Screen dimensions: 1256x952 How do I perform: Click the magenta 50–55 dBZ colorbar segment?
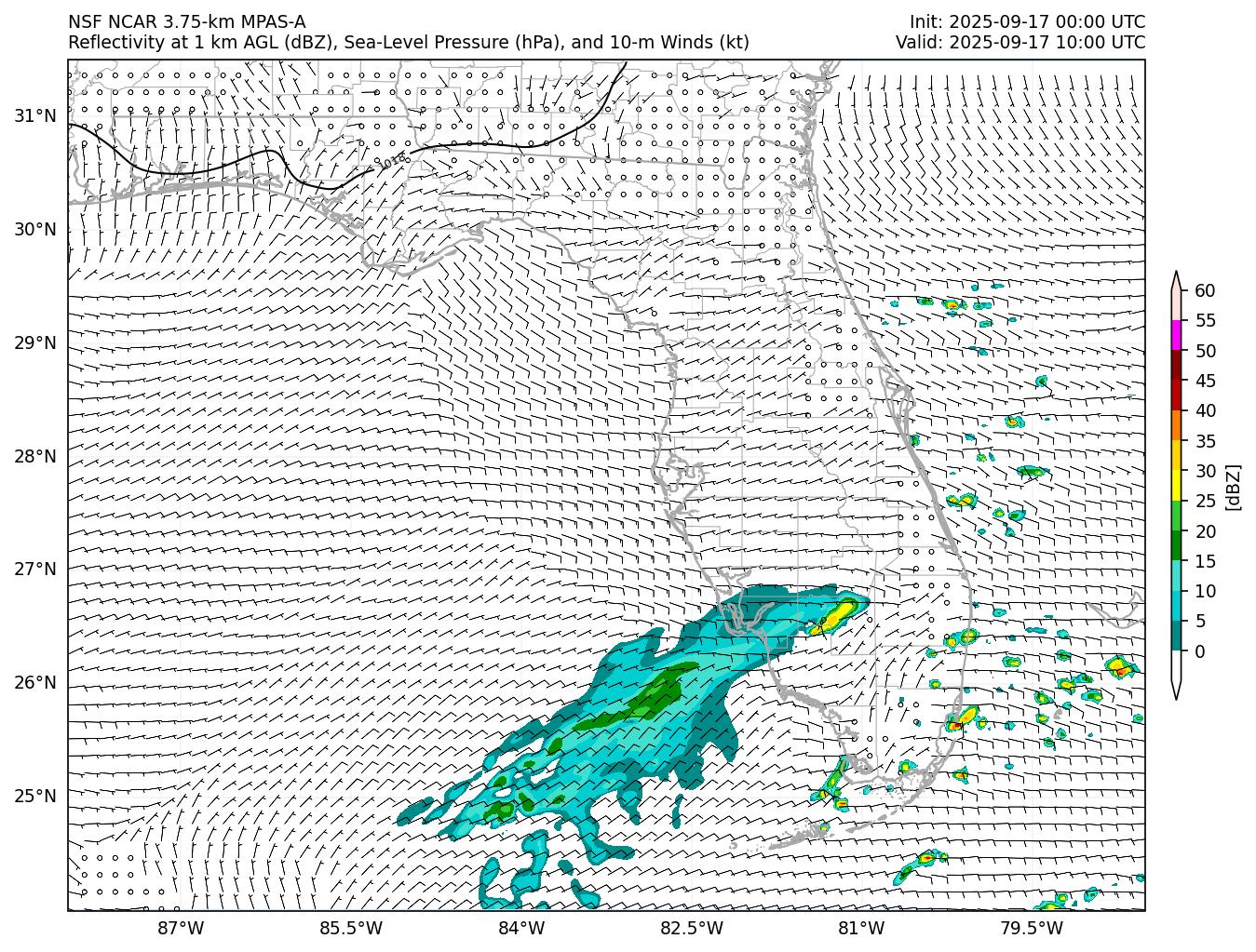[x=1176, y=335]
